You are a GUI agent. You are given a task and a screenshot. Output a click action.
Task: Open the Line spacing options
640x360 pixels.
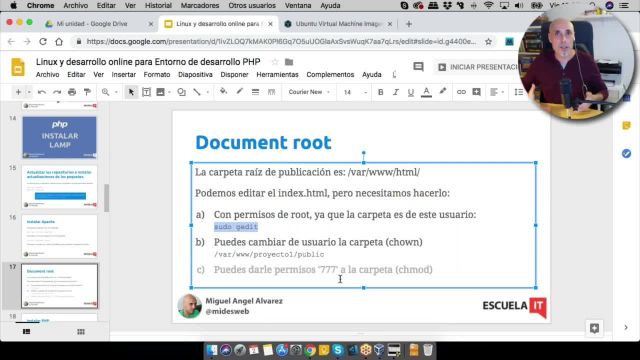518,92
